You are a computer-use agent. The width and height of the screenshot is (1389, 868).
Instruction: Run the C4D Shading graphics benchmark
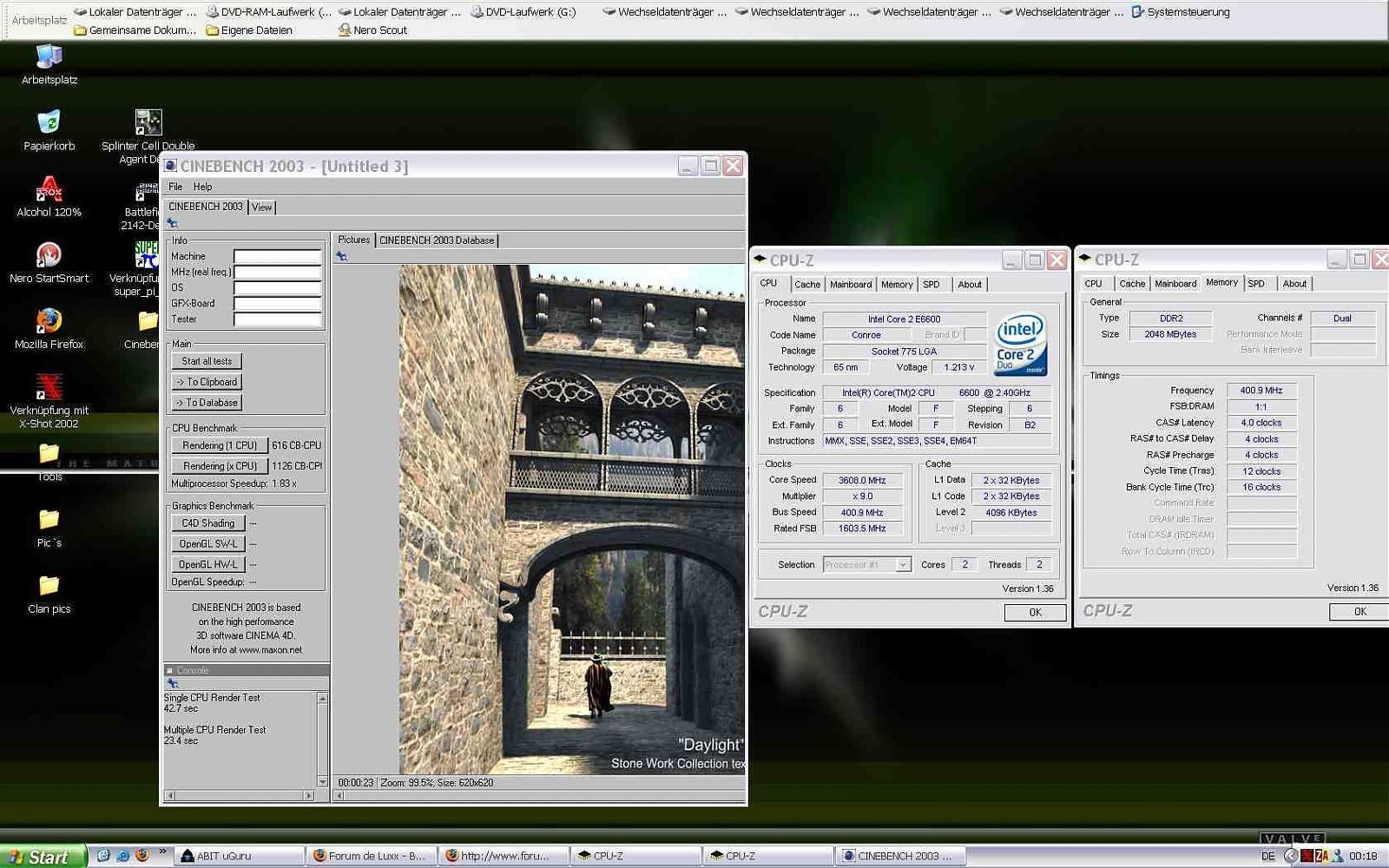[207, 523]
